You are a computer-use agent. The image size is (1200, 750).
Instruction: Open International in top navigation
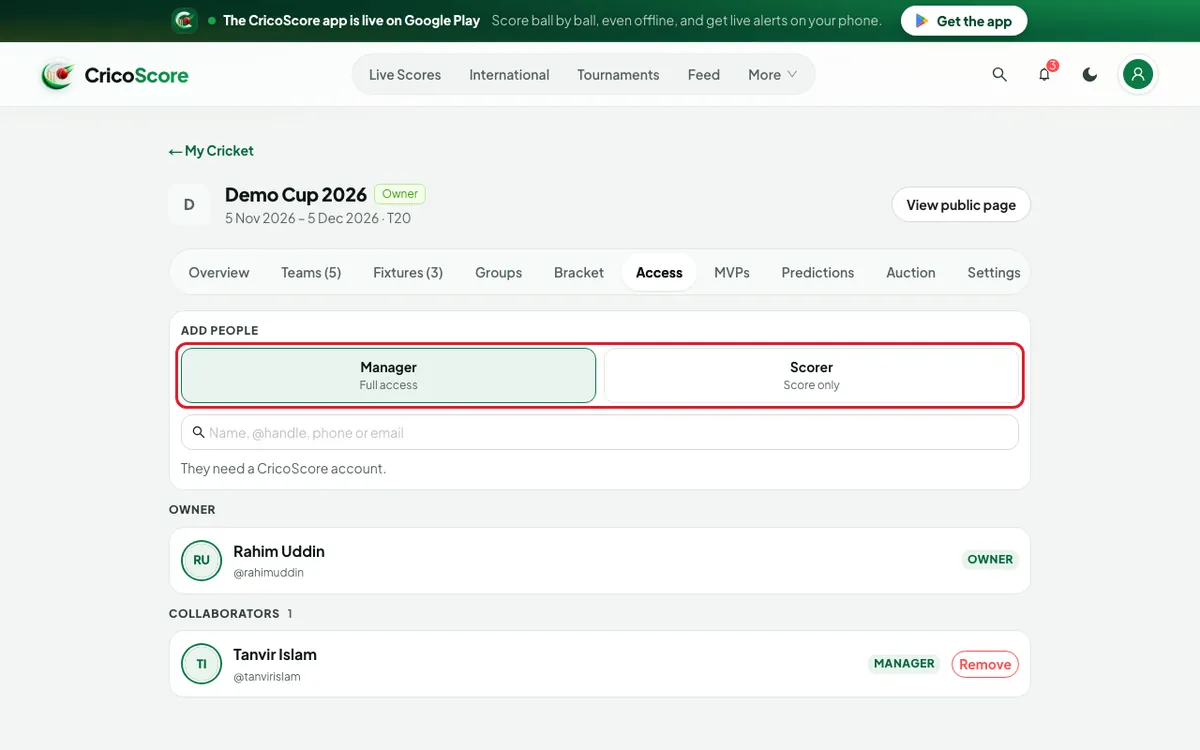tap(509, 75)
